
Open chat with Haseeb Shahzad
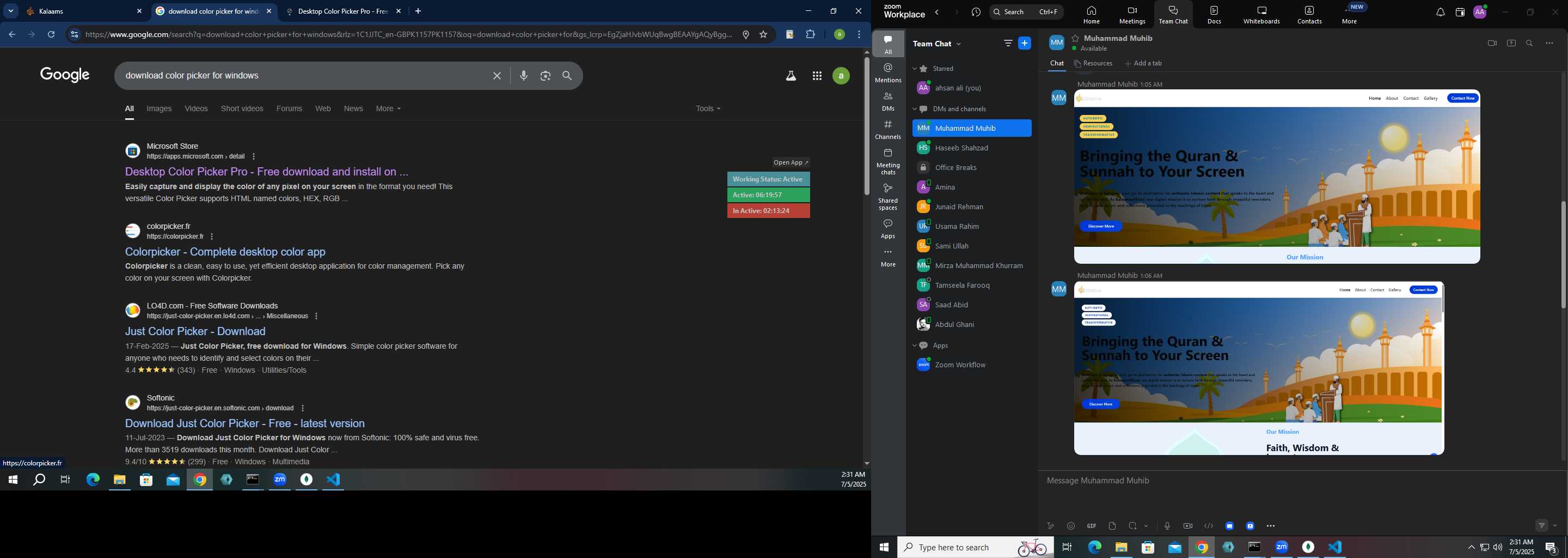971,148
